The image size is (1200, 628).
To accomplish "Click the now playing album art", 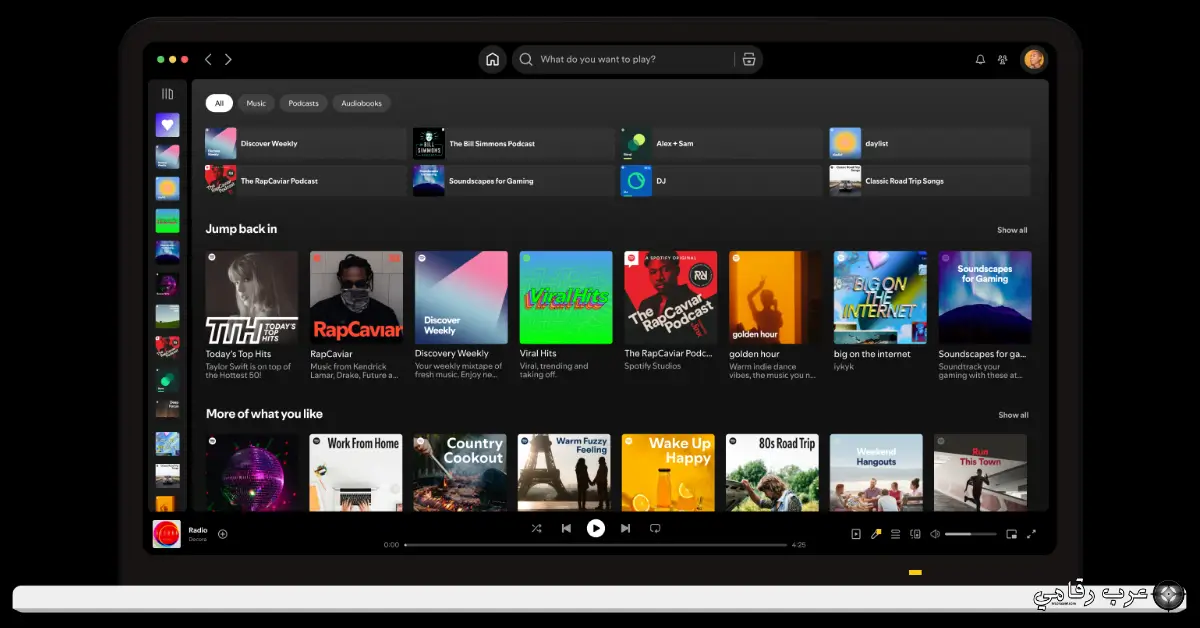I will (x=167, y=534).
